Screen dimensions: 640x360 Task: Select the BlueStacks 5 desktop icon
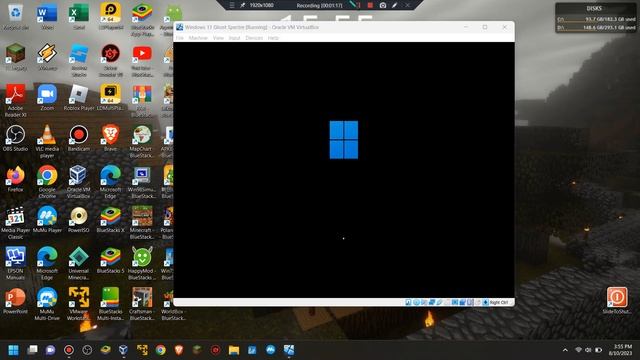pos(110,260)
